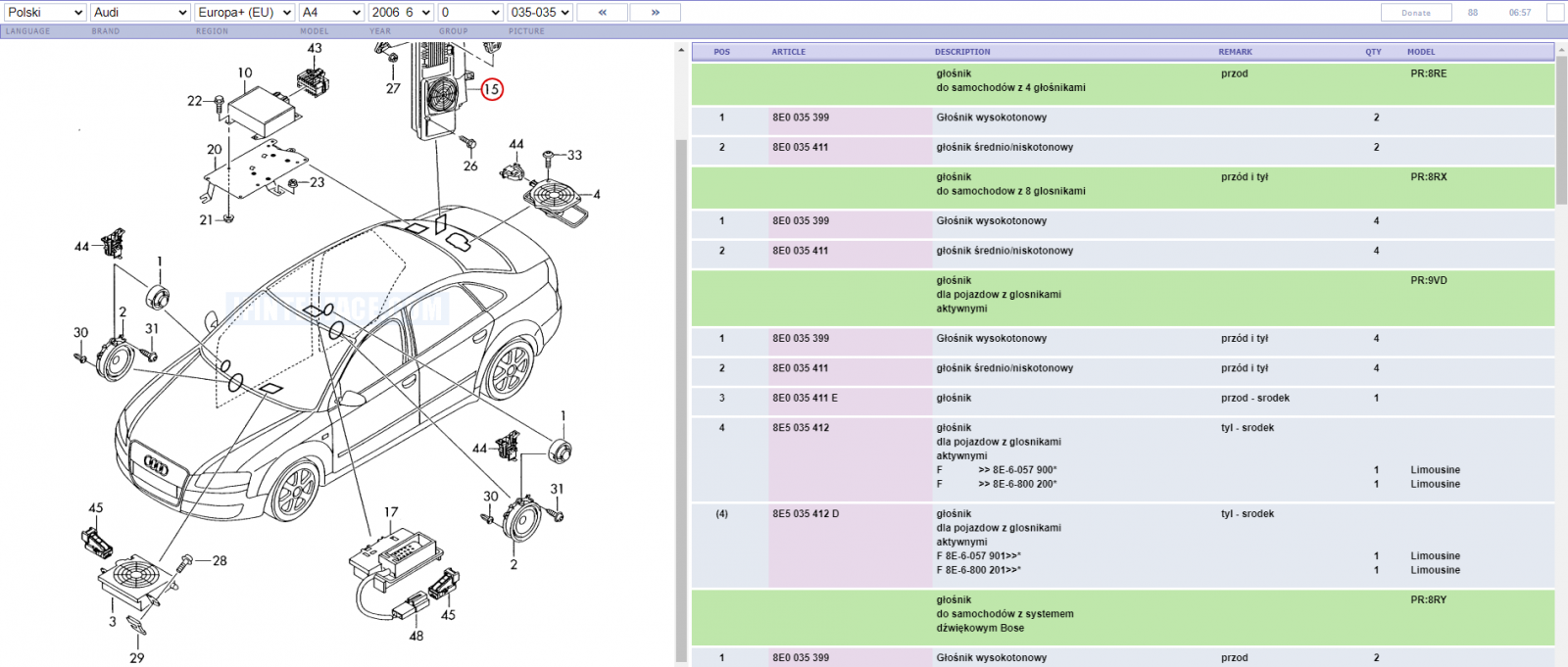
Task: Click diagram callout number 26
Action: (x=470, y=167)
